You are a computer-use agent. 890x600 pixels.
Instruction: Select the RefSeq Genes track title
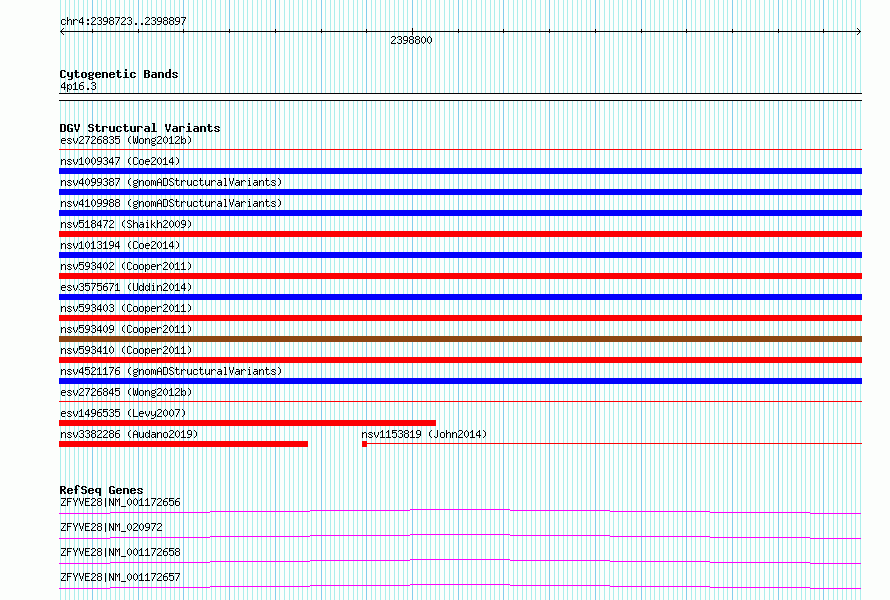[102, 490]
